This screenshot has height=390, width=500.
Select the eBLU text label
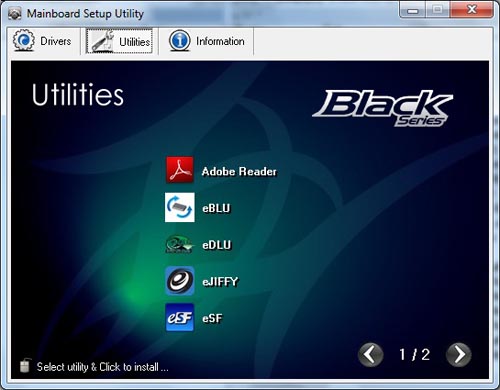(216, 208)
